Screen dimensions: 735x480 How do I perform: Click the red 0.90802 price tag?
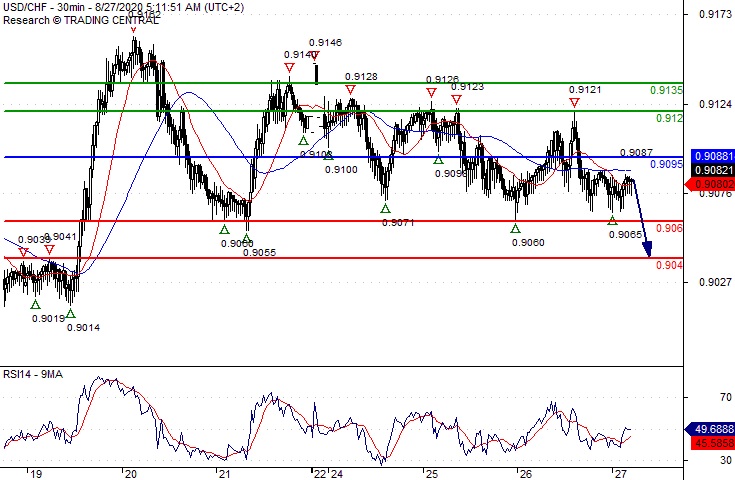pyautogui.click(x=711, y=184)
